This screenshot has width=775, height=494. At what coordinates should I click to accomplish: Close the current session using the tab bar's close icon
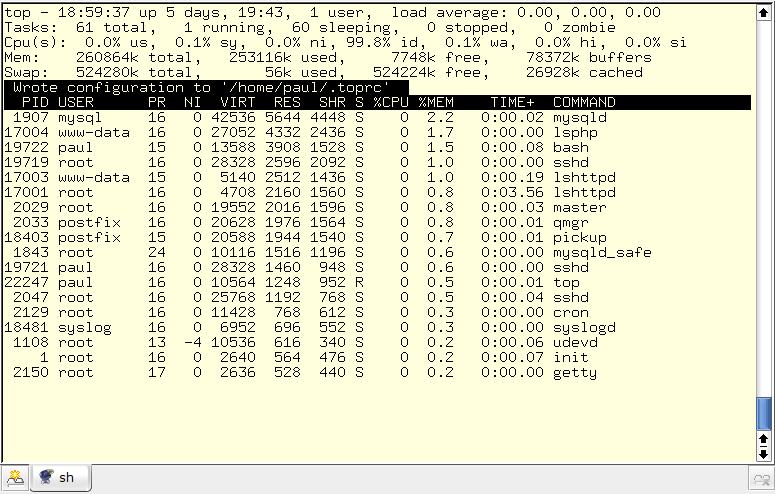[761, 479]
